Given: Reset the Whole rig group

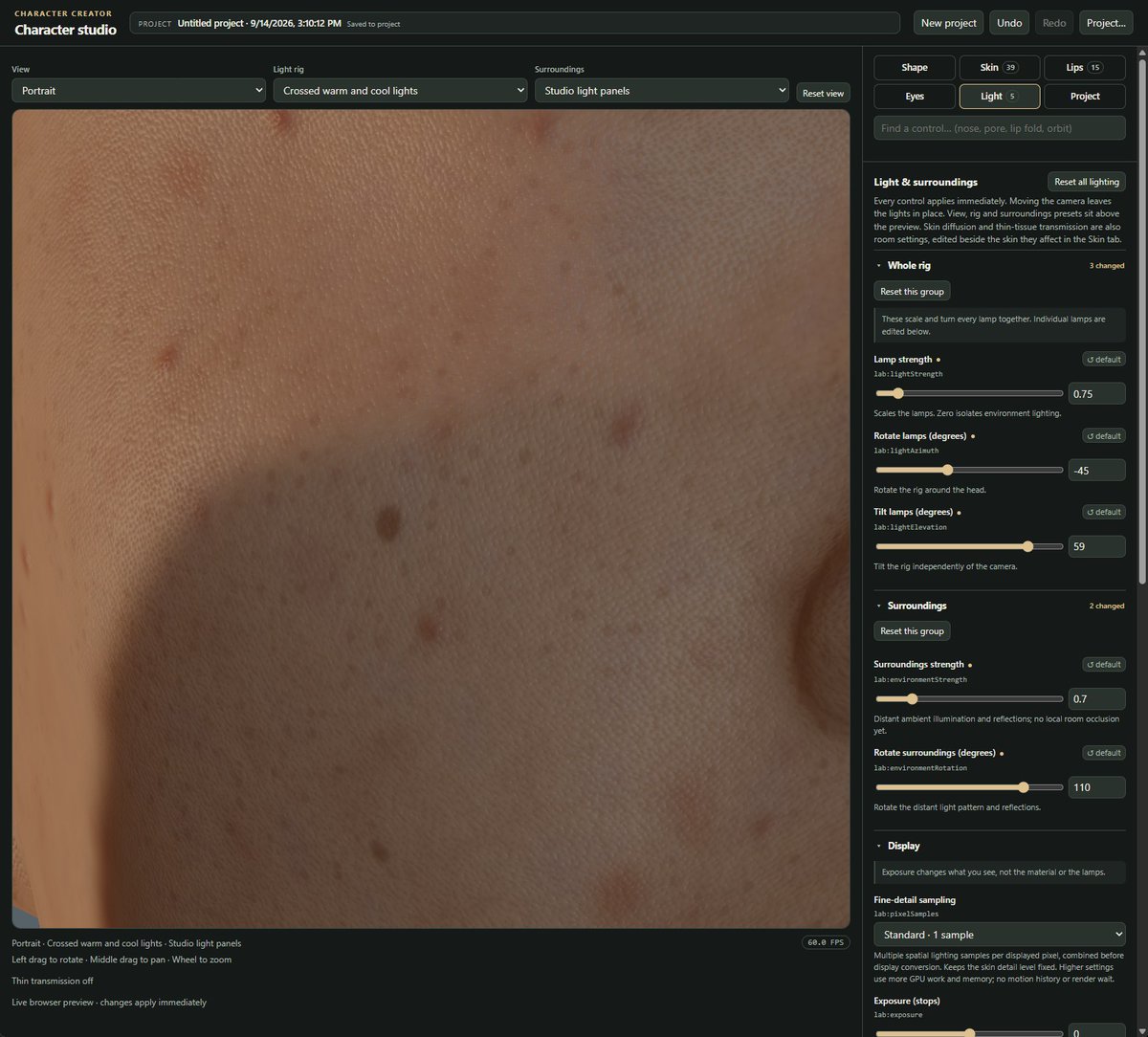Looking at the screenshot, I should point(912,291).
